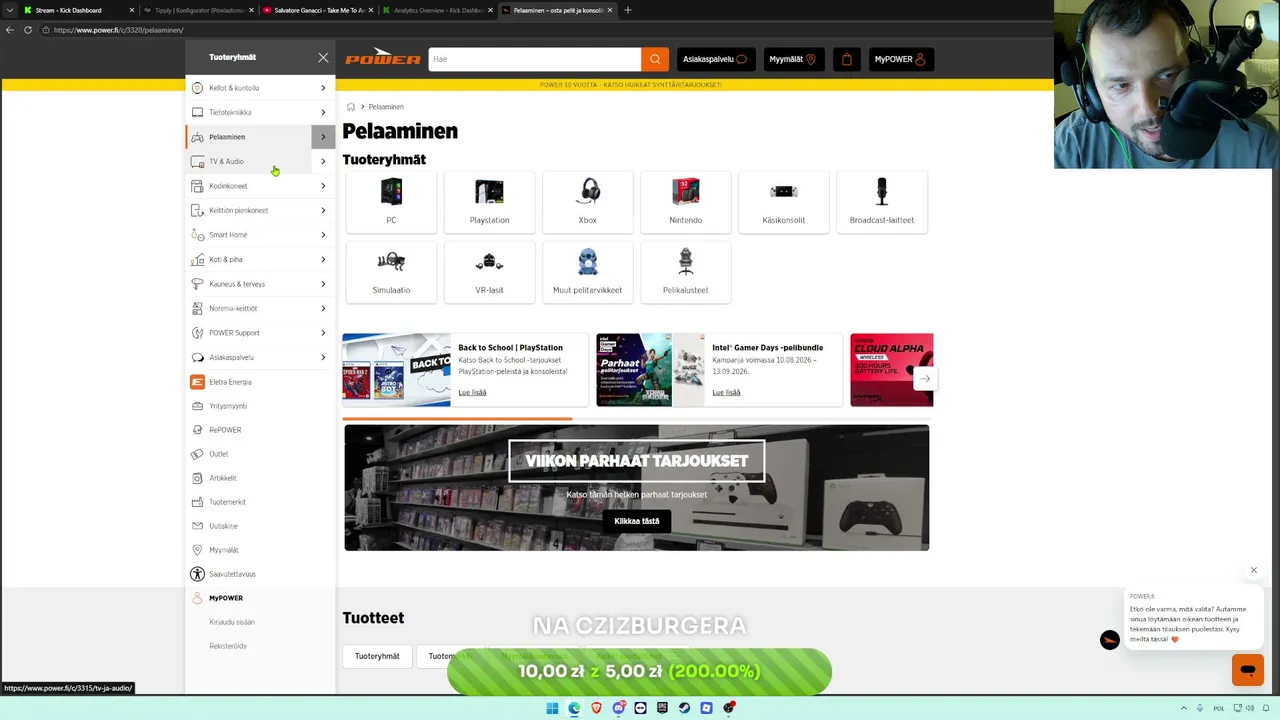Select the Broadcast-laitteet microphone tile

[881, 202]
